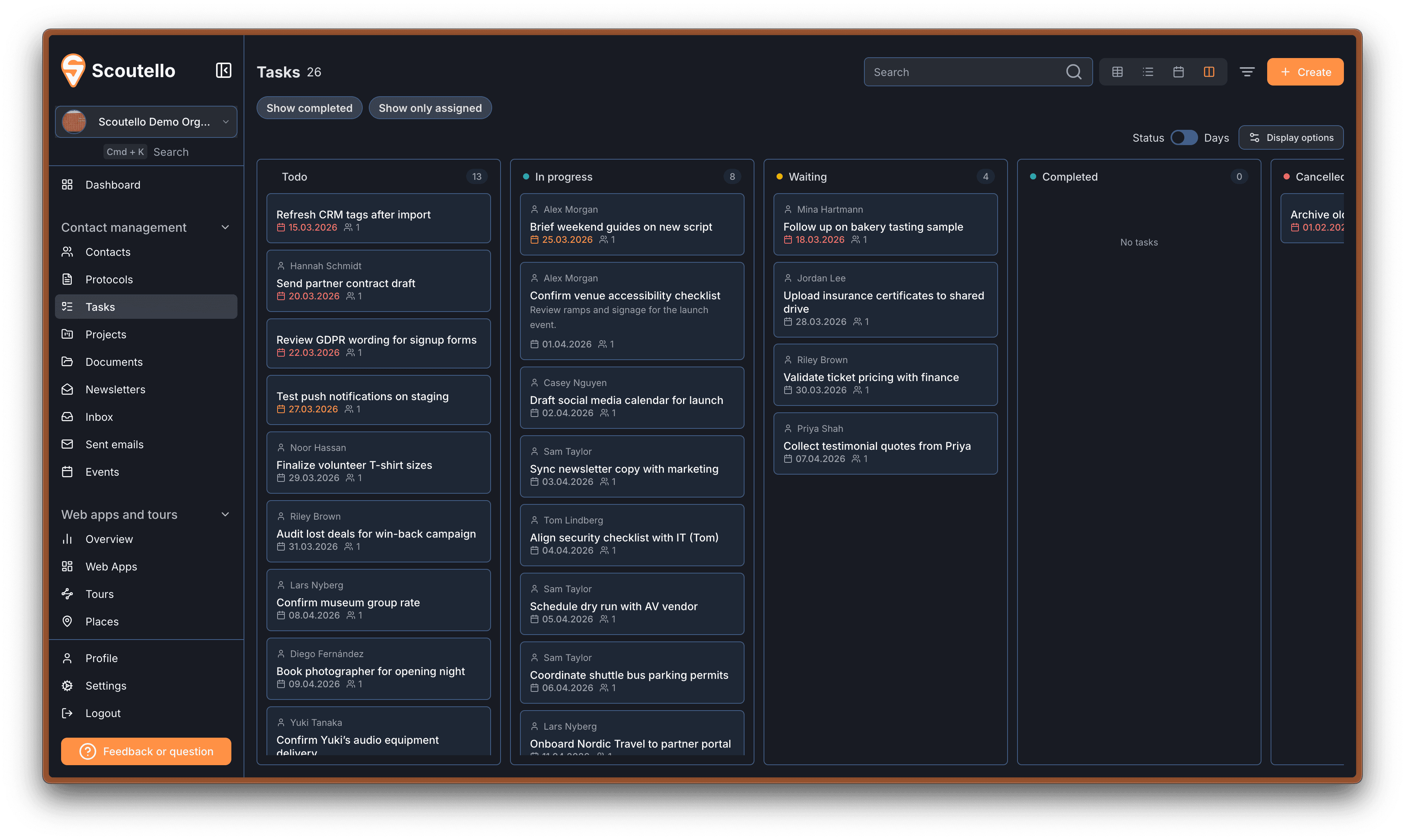Screen dimensions: 1405x840
Task: Toggle the Show completed filter chip
Action: point(309,108)
